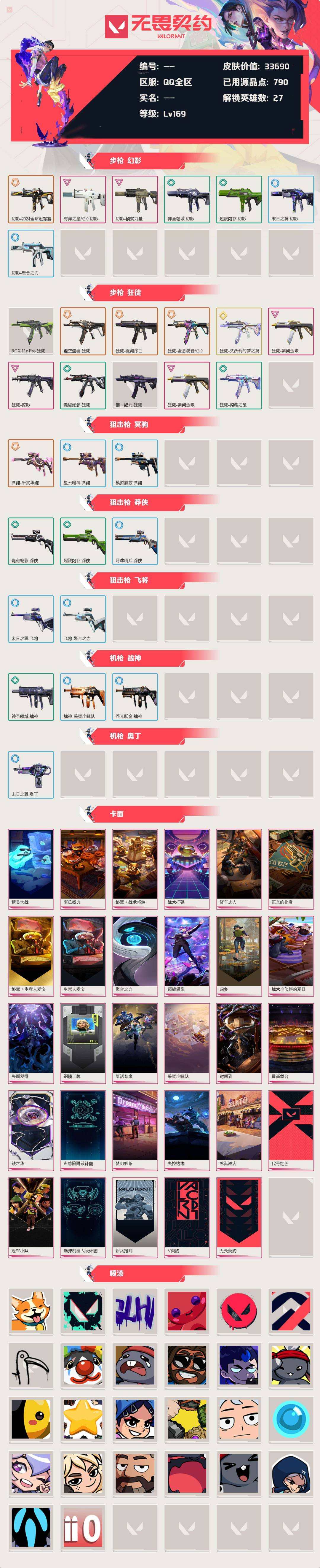The width and height of the screenshot is (320, 1568).
Task: Select the 战神-采蜜小蜂队 machine gun skin
Action: point(83,697)
